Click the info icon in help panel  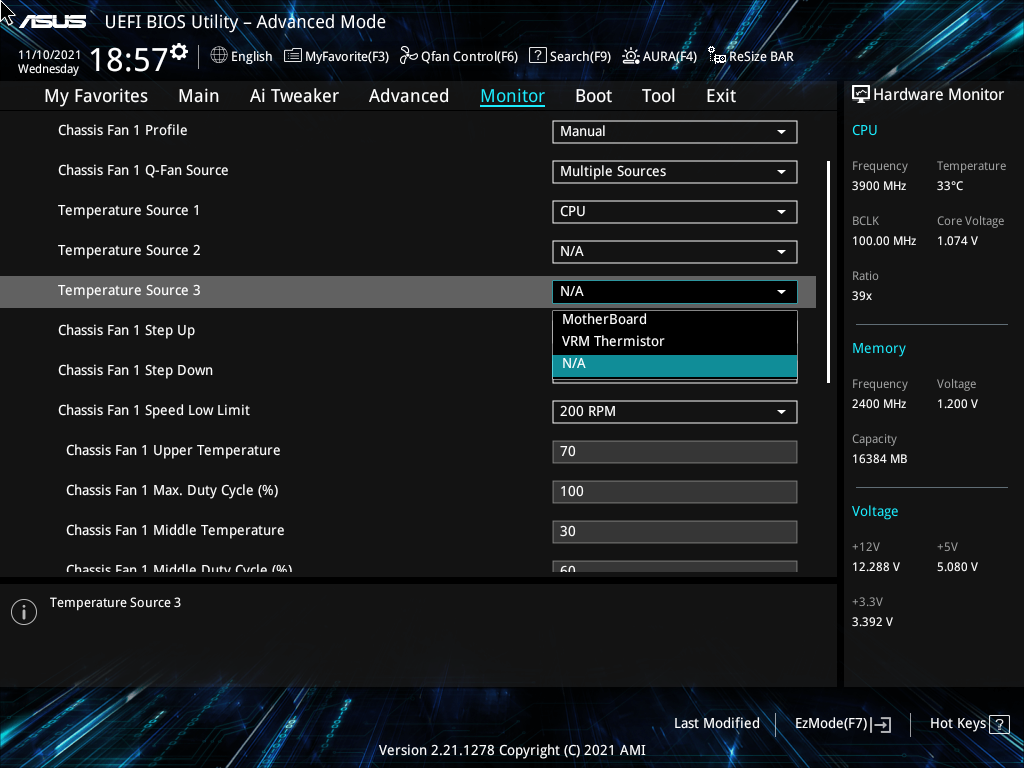click(x=24, y=612)
